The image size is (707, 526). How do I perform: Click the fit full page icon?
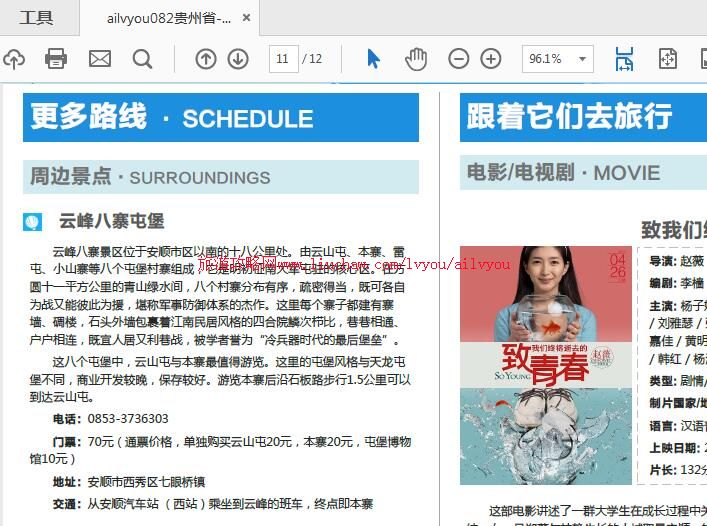668,59
